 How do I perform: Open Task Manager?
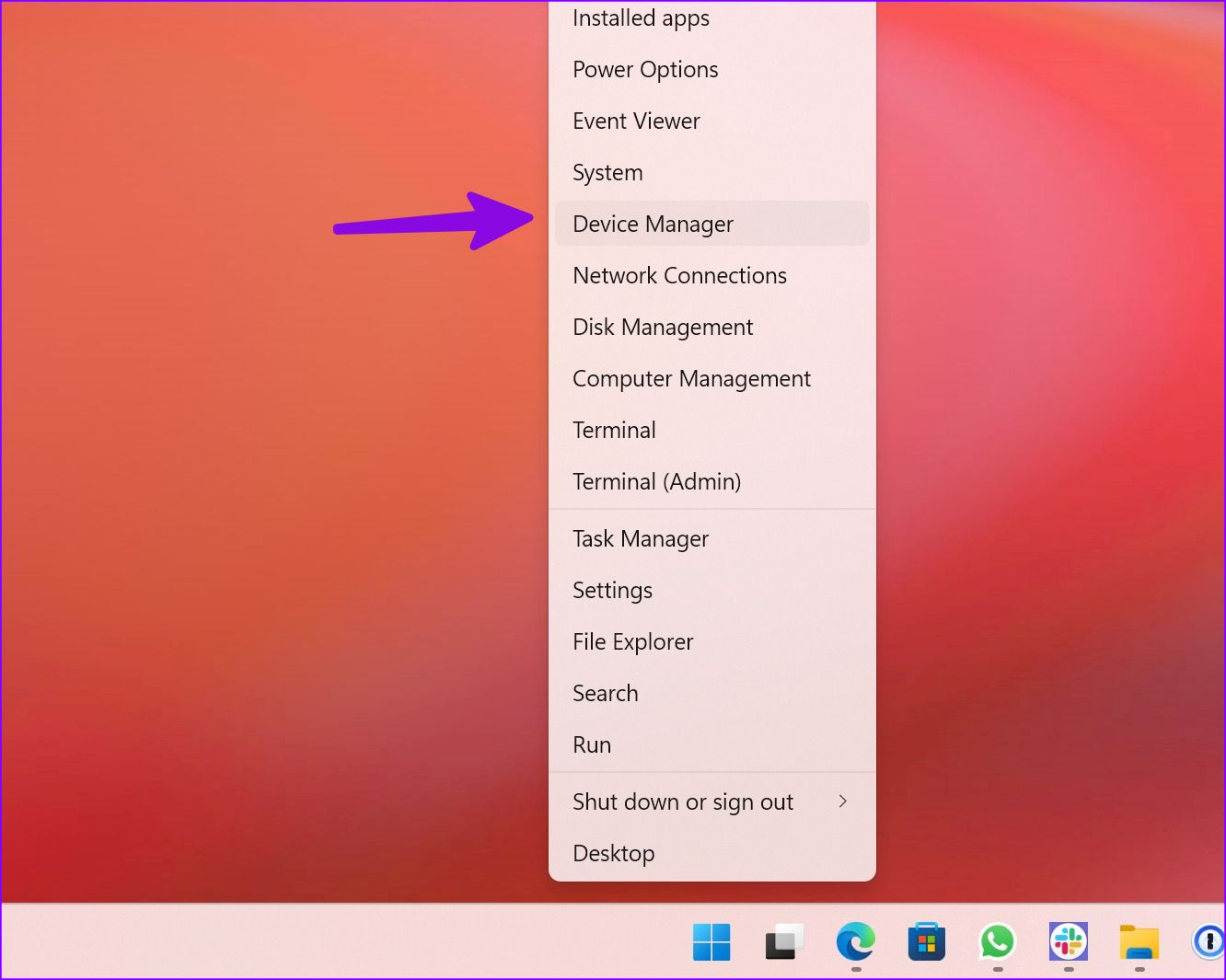641,538
